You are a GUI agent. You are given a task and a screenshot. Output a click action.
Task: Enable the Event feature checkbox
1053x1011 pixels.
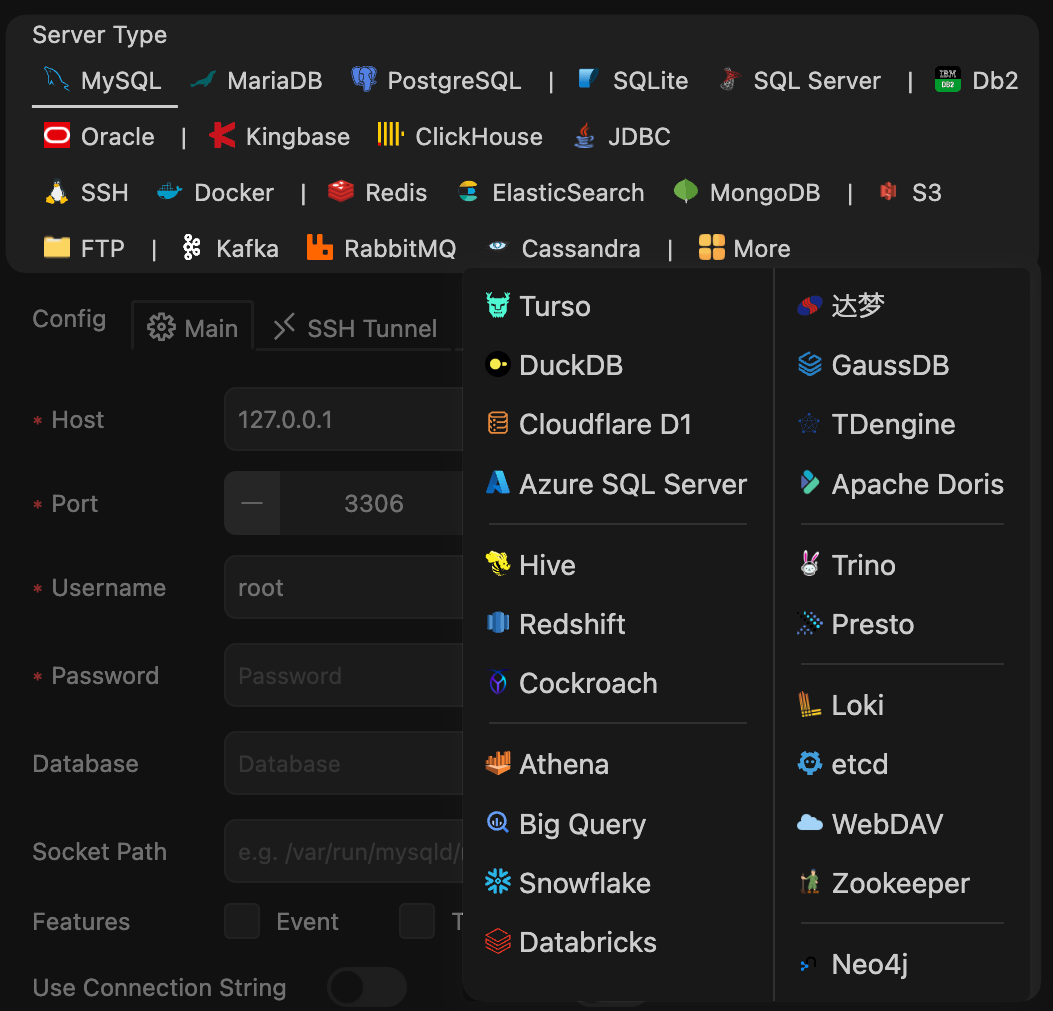[x=242, y=921]
